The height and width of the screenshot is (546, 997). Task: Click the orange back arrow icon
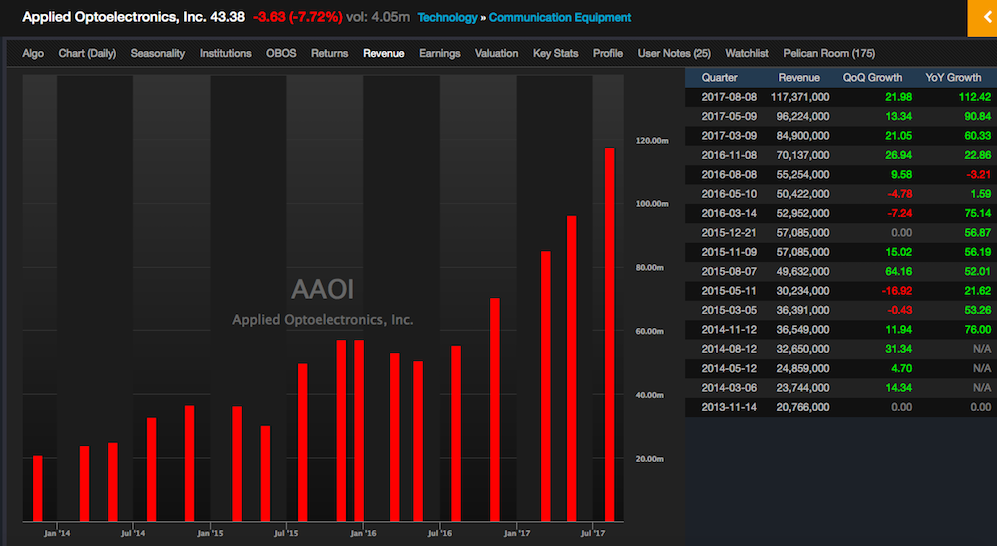(x=982, y=18)
